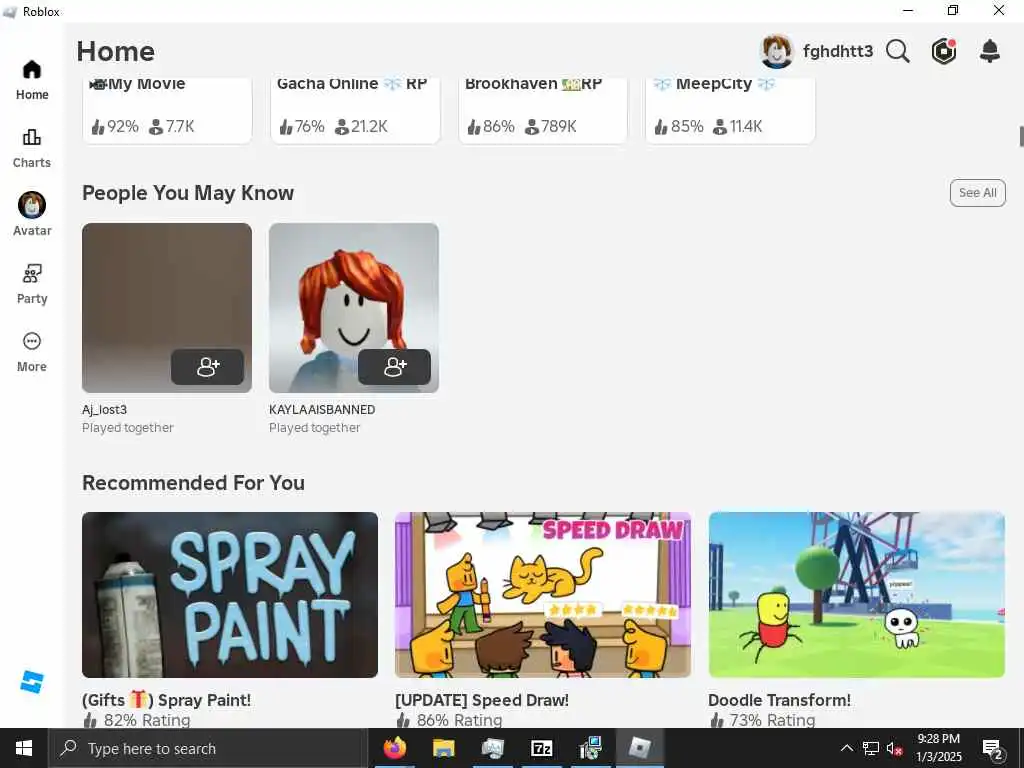
Task: Click the Aj_lost3 username text
Action: click(104, 409)
